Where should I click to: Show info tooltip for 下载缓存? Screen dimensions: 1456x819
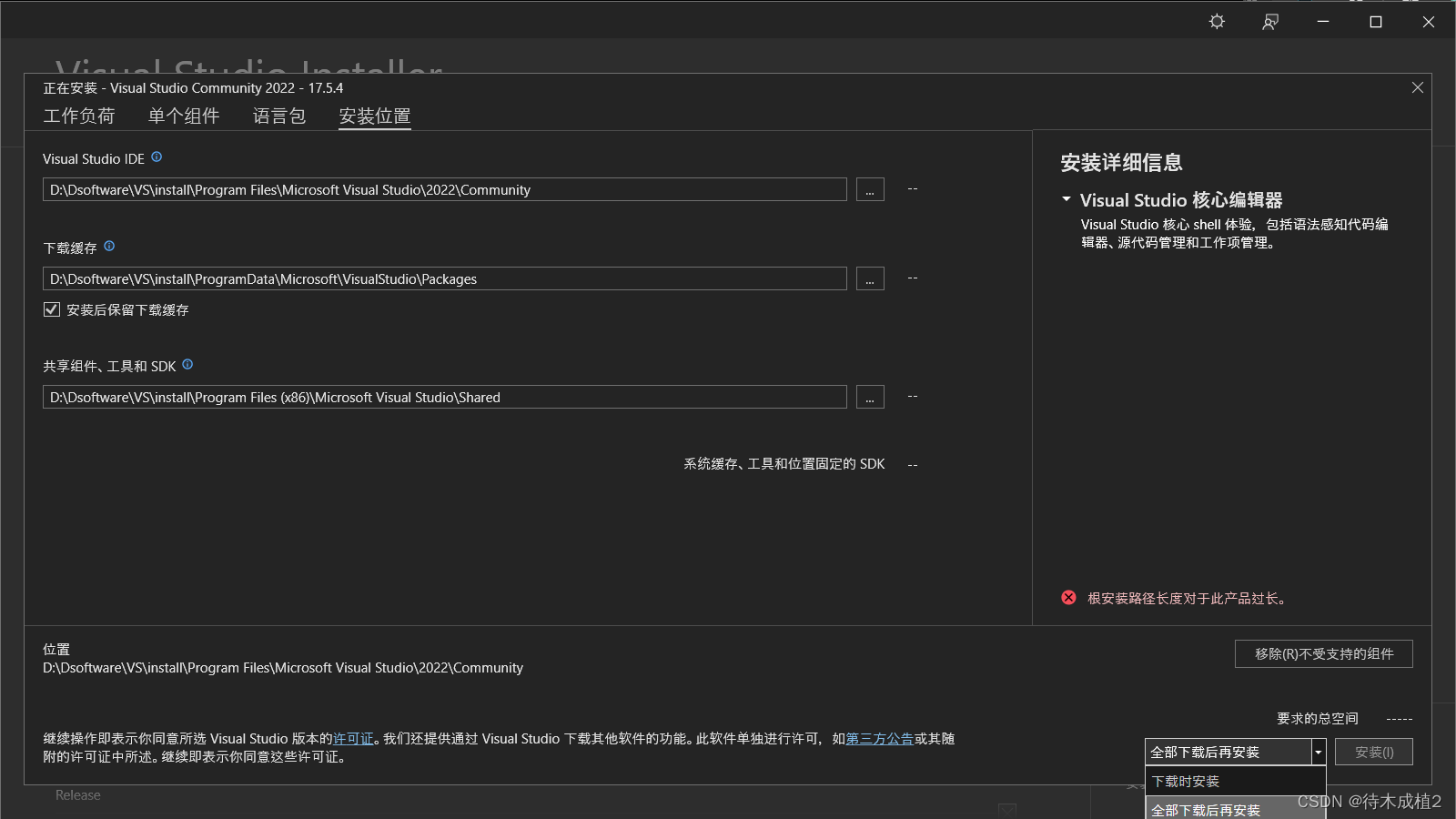click(x=109, y=247)
